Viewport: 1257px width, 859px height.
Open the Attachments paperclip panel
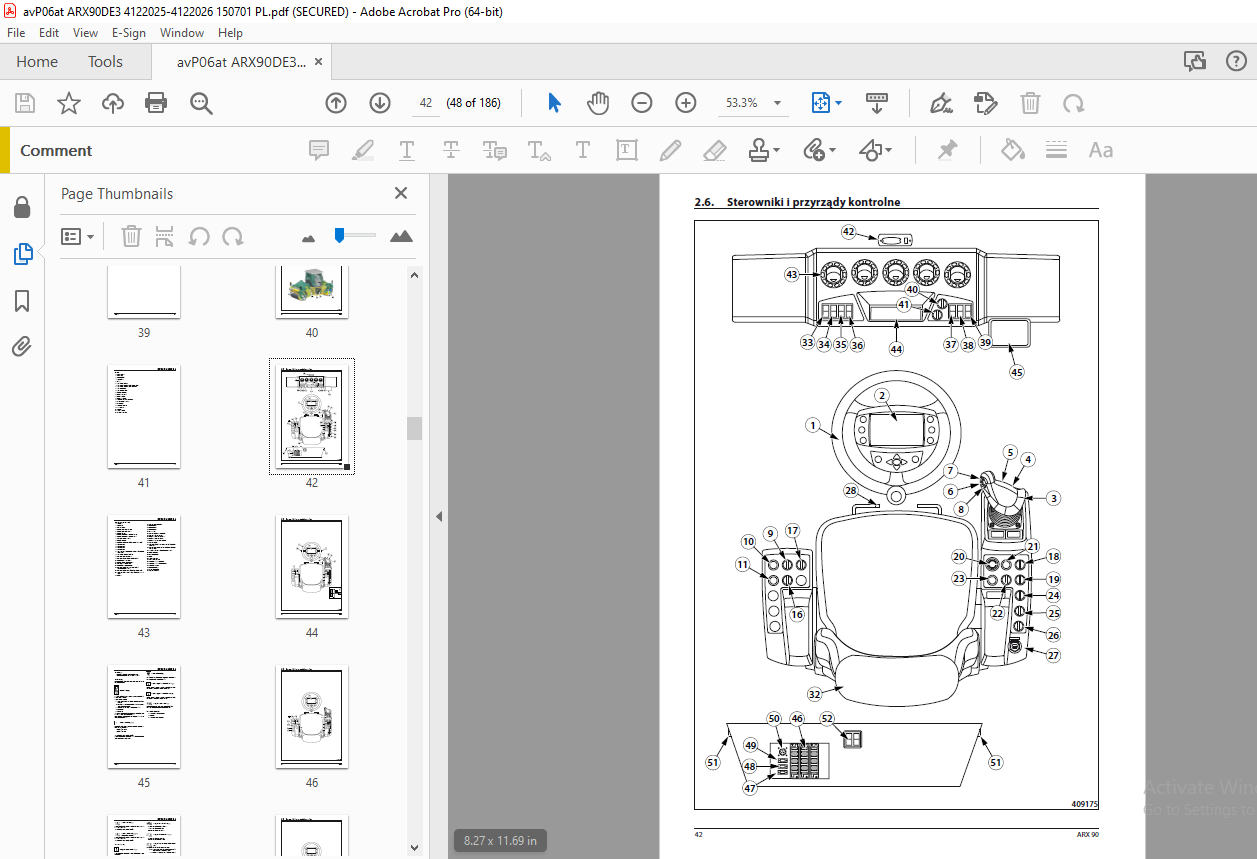pos(22,347)
